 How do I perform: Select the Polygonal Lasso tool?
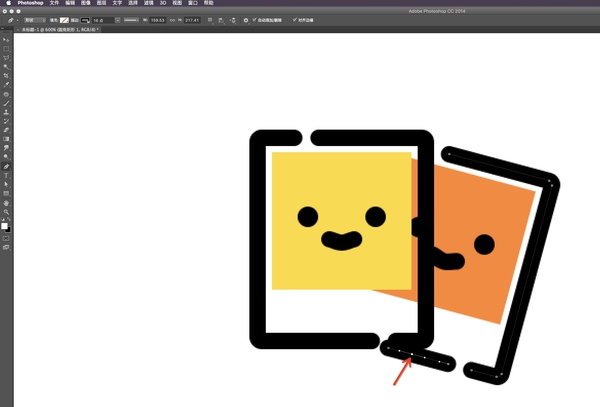click(6, 58)
